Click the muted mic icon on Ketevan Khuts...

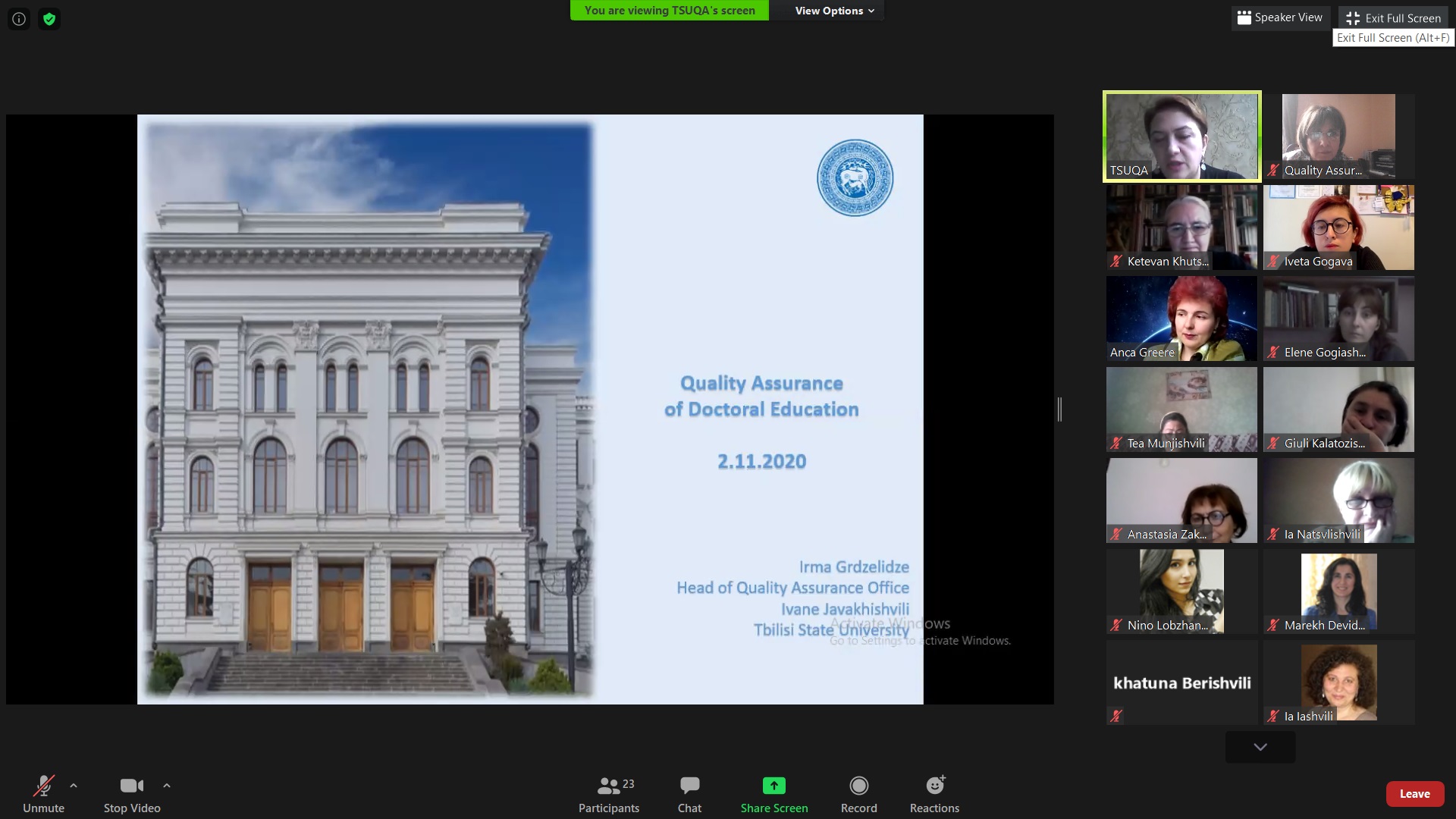click(1116, 261)
